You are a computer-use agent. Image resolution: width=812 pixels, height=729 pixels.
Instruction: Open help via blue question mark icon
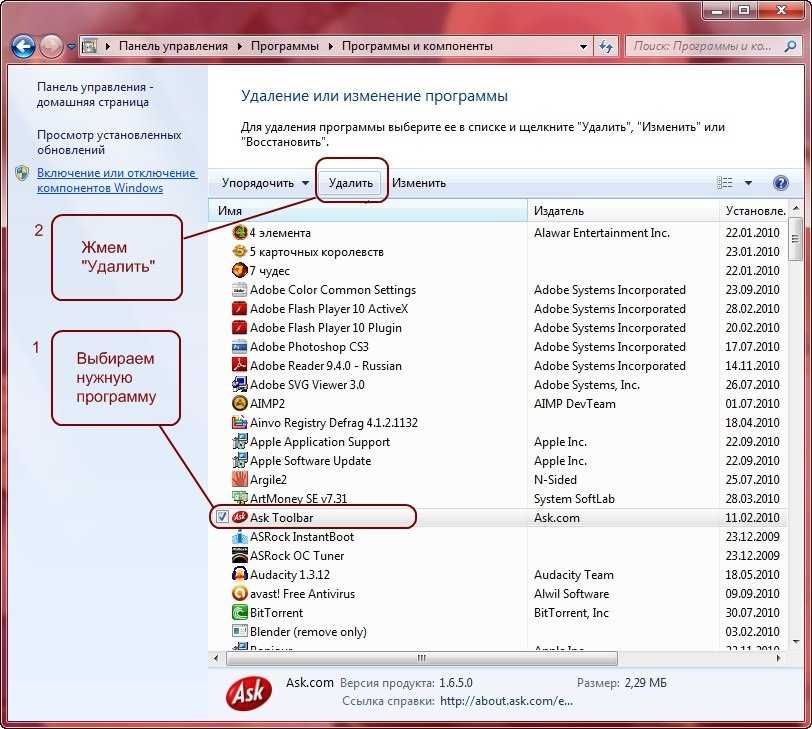780,183
